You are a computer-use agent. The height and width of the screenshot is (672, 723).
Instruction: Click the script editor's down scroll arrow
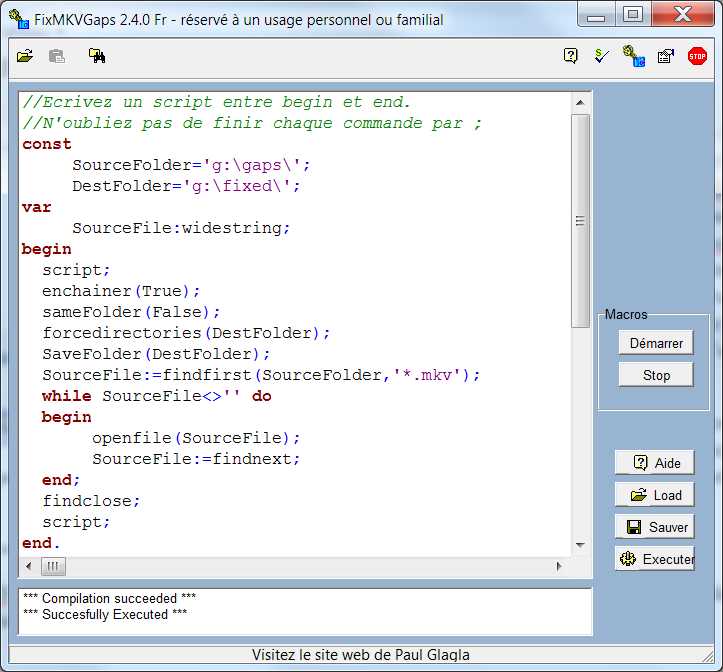click(x=580, y=545)
